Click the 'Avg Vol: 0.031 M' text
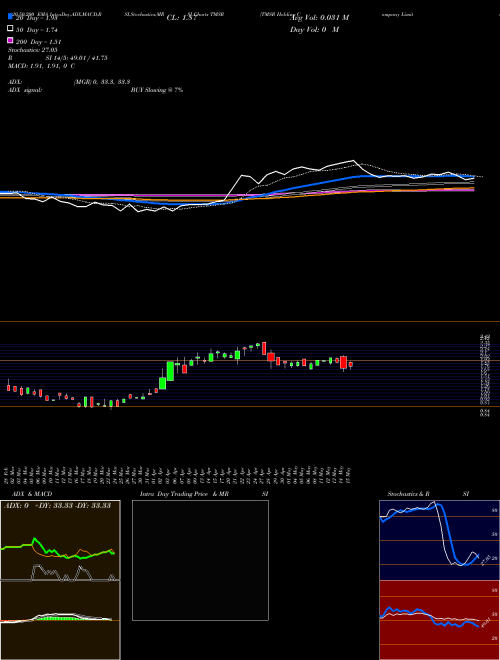The height and width of the screenshot is (660, 500). (x=319, y=18)
